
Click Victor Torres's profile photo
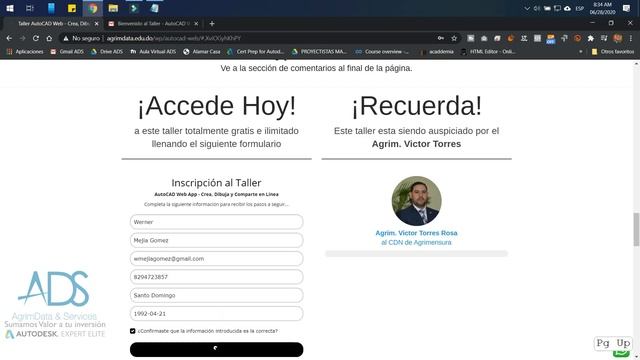pos(416,201)
